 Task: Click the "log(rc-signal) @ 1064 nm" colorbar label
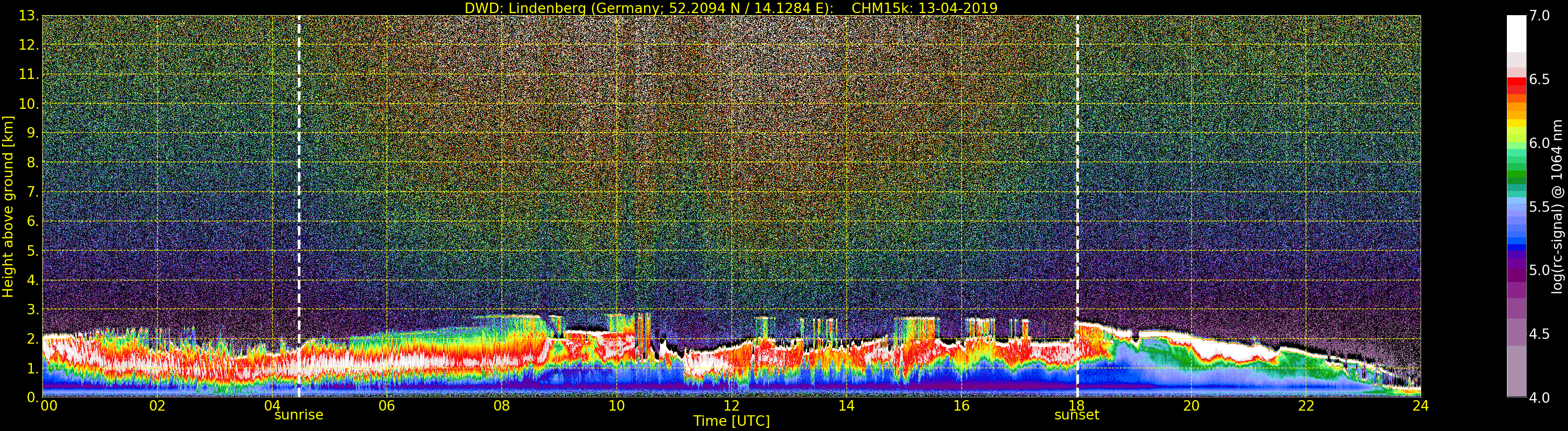tap(1558, 206)
